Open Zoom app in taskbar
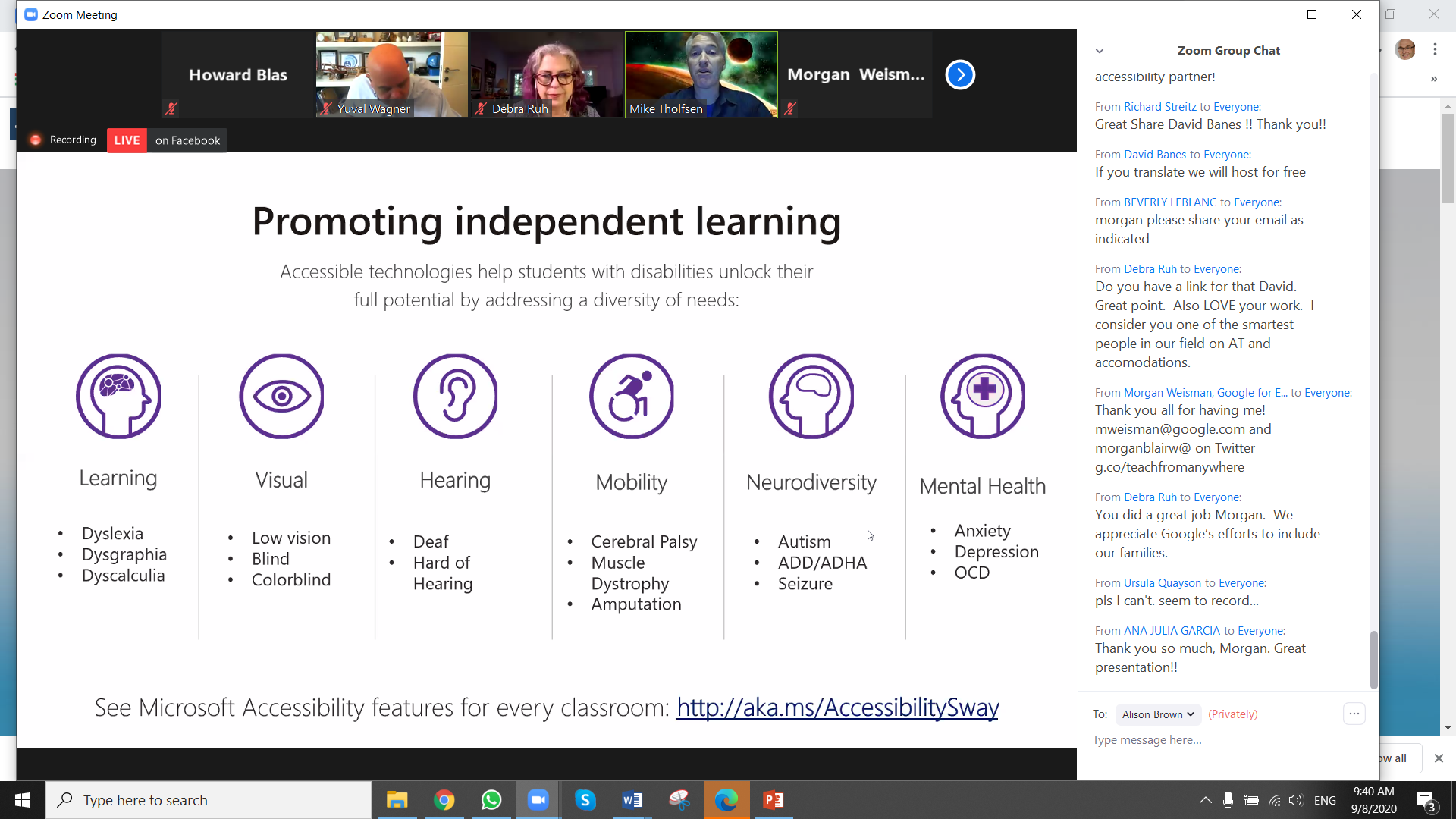1456x819 pixels. tap(538, 800)
